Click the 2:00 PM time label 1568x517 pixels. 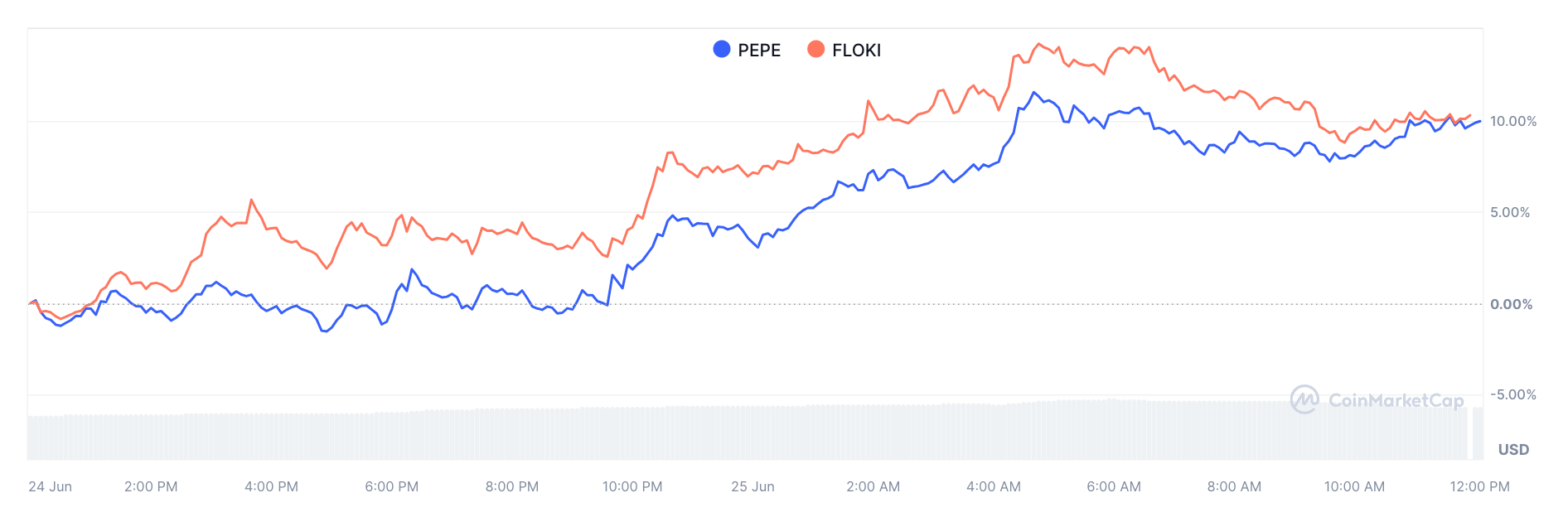151,486
